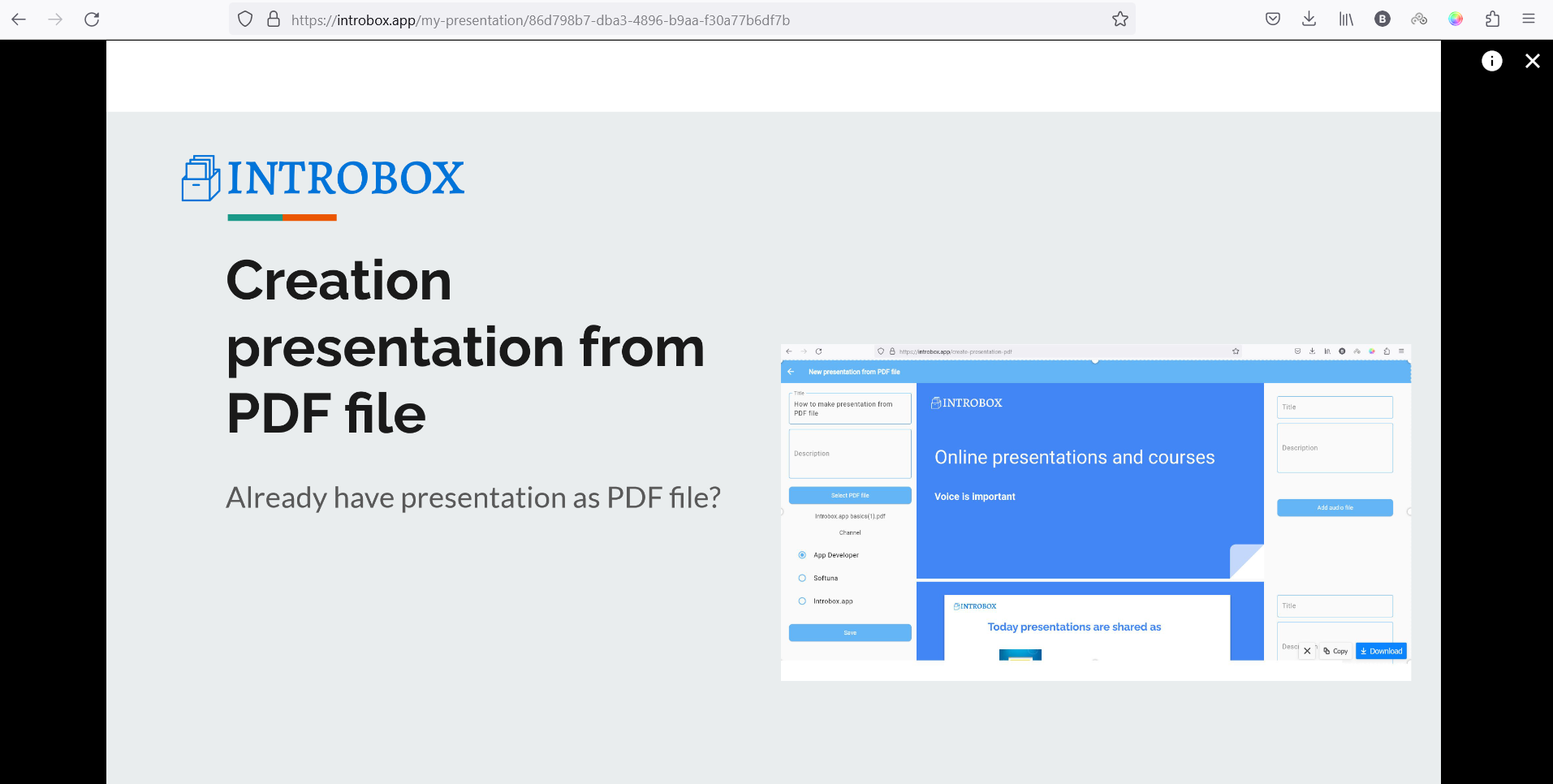This screenshot has height=784, width=1553.
Task: Show presentation info with the i icon
Action: coord(1492,61)
